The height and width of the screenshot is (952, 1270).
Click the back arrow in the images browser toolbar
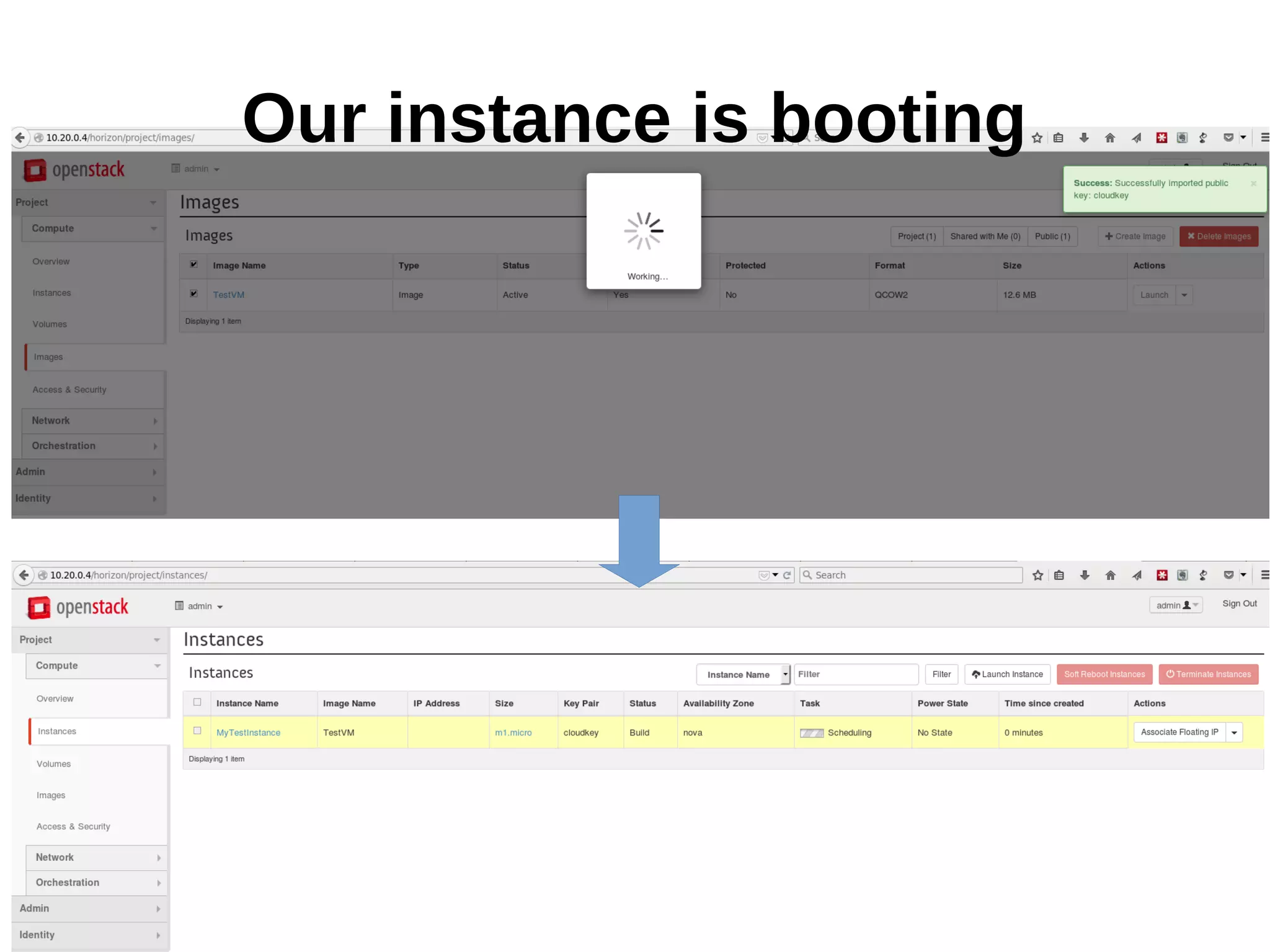click(20, 138)
